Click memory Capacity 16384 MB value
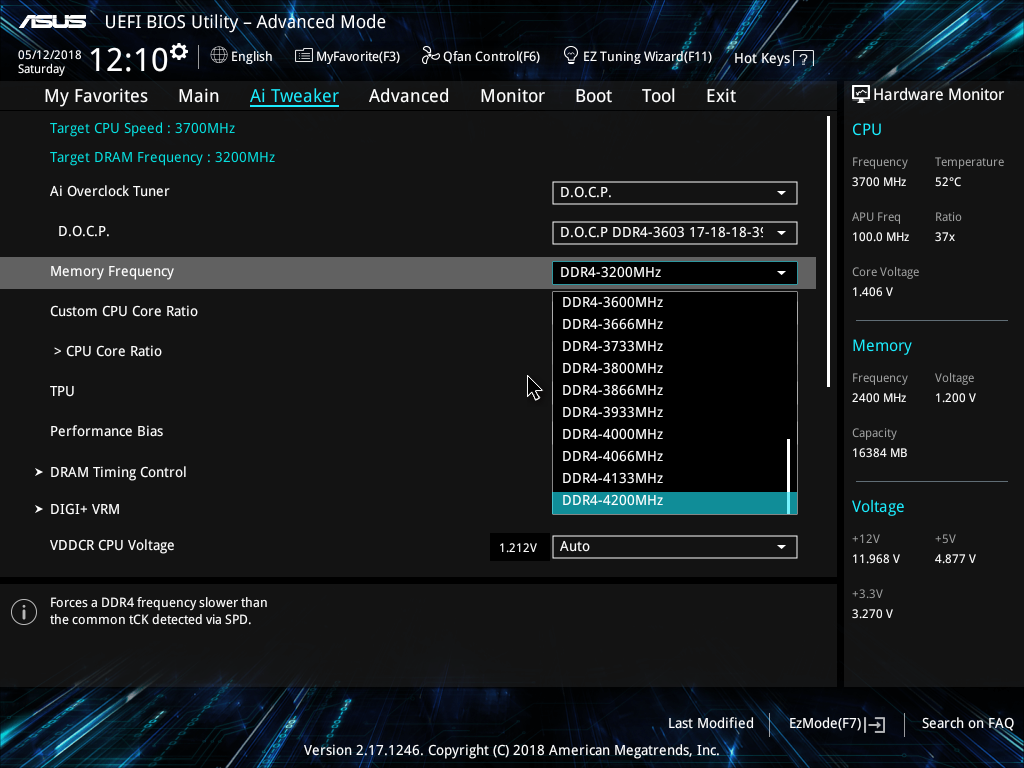The width and height of the screenshot is (1024, 768). [879, 453]
